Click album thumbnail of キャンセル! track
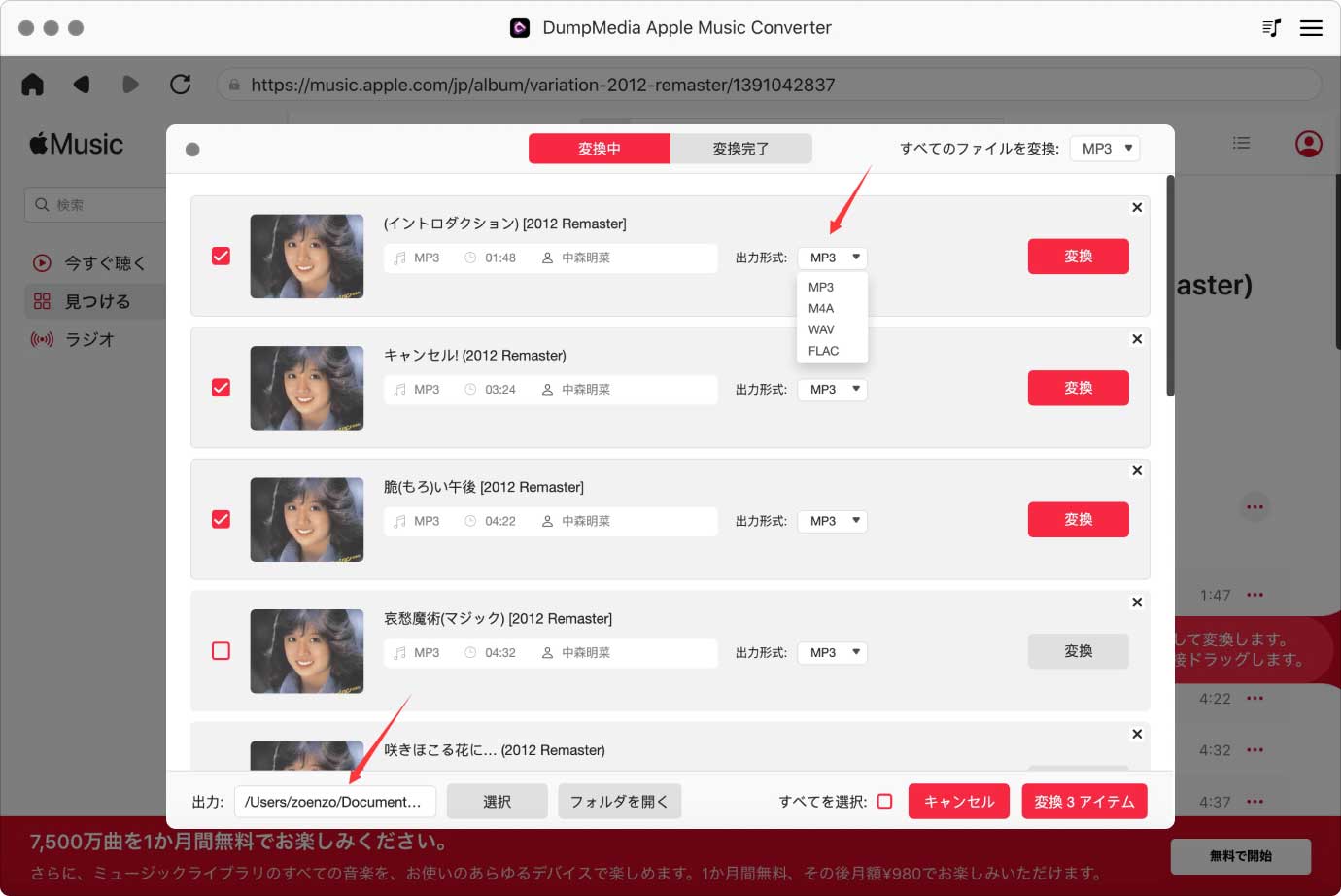This screenshot has height=896, width=1341. coord(307,388)
